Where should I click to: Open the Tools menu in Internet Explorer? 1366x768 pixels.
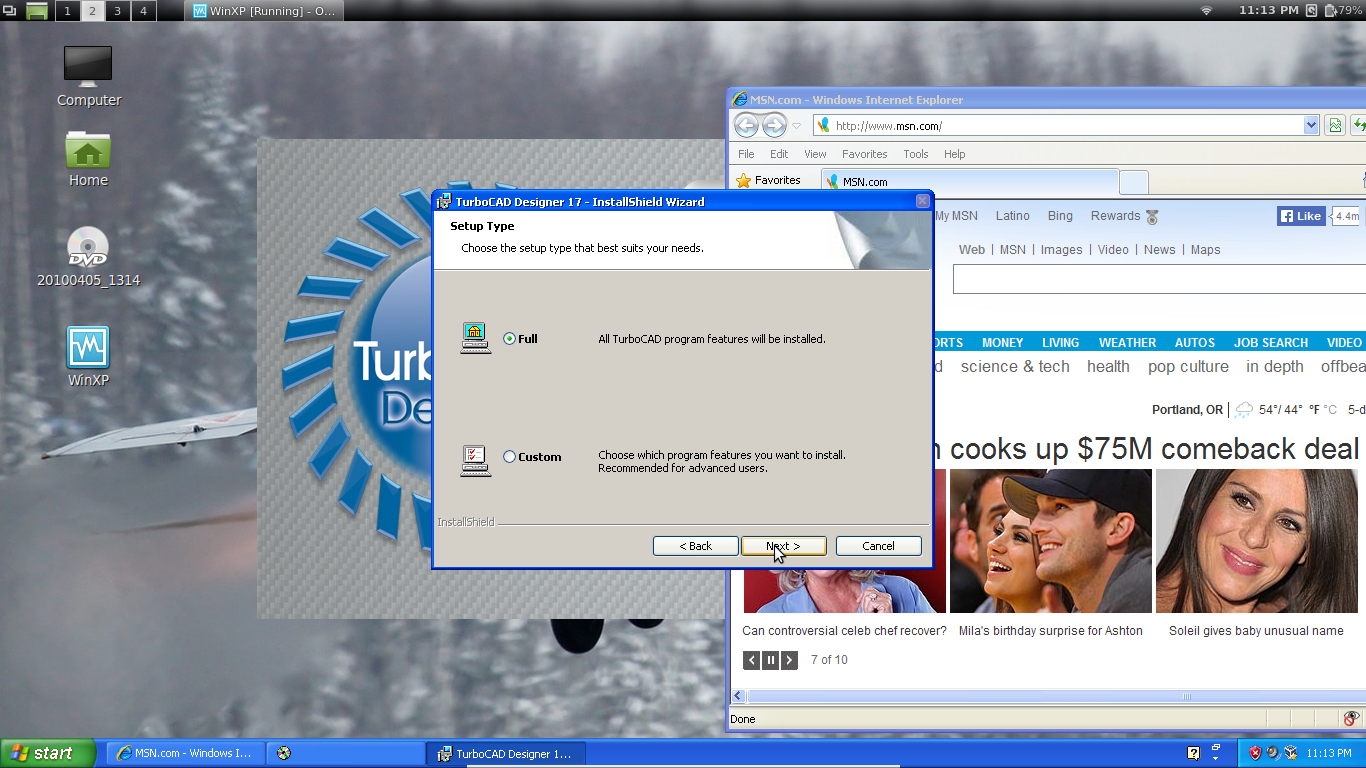pos(916,154)
